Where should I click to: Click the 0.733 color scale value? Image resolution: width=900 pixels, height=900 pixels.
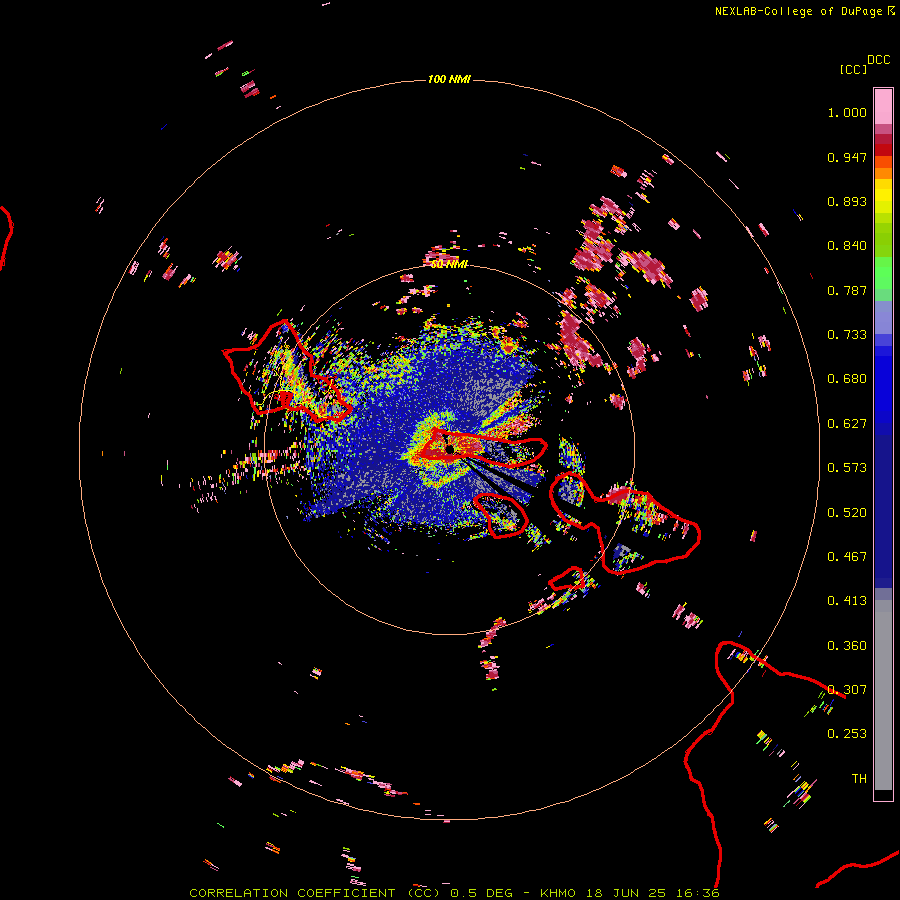(x=847, y=335)
